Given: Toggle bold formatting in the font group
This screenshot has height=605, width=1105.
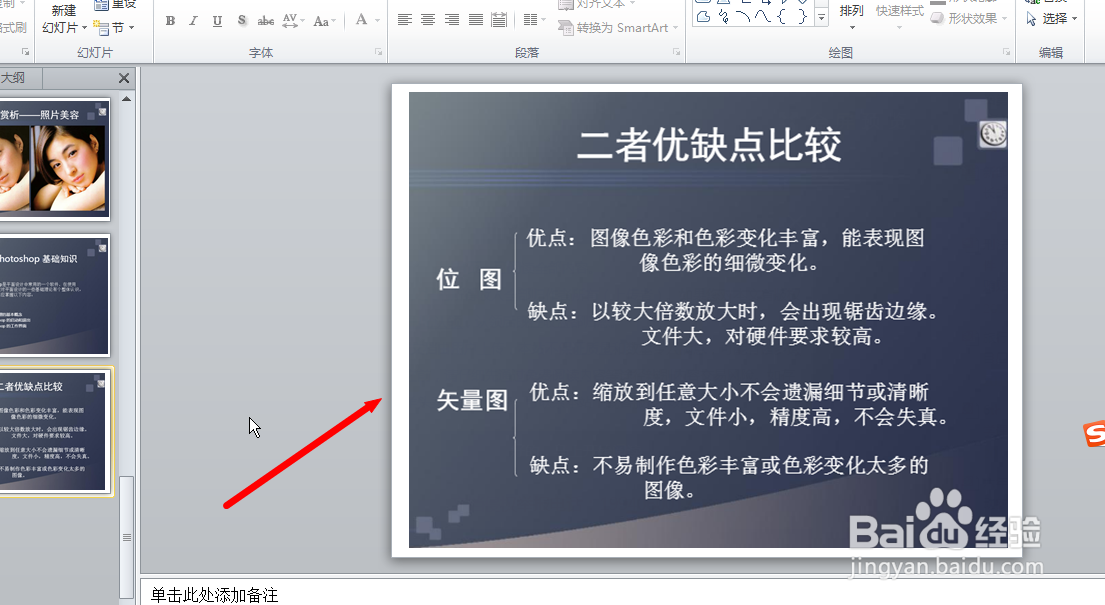Looking at the screenshot, I should (171, 21).
